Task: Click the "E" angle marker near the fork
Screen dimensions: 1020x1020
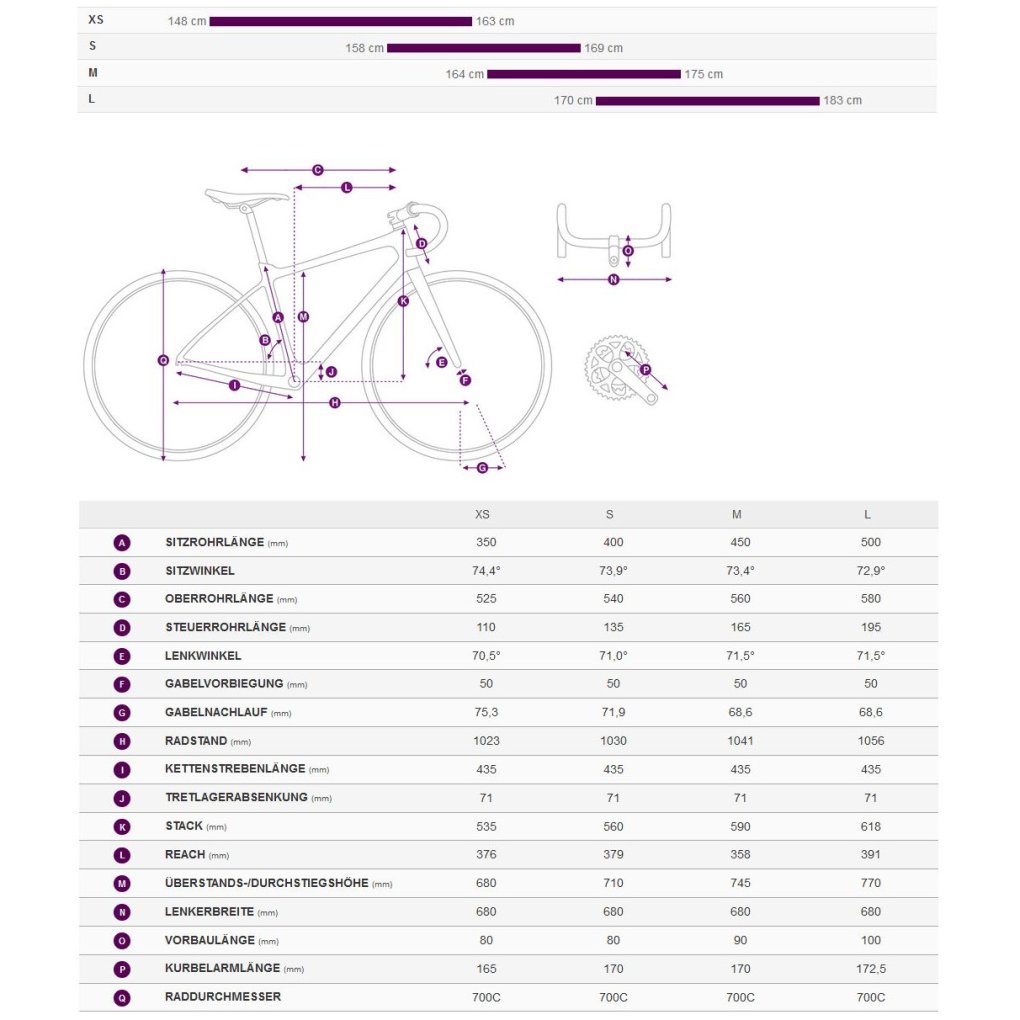Action: tap(442, 362)
